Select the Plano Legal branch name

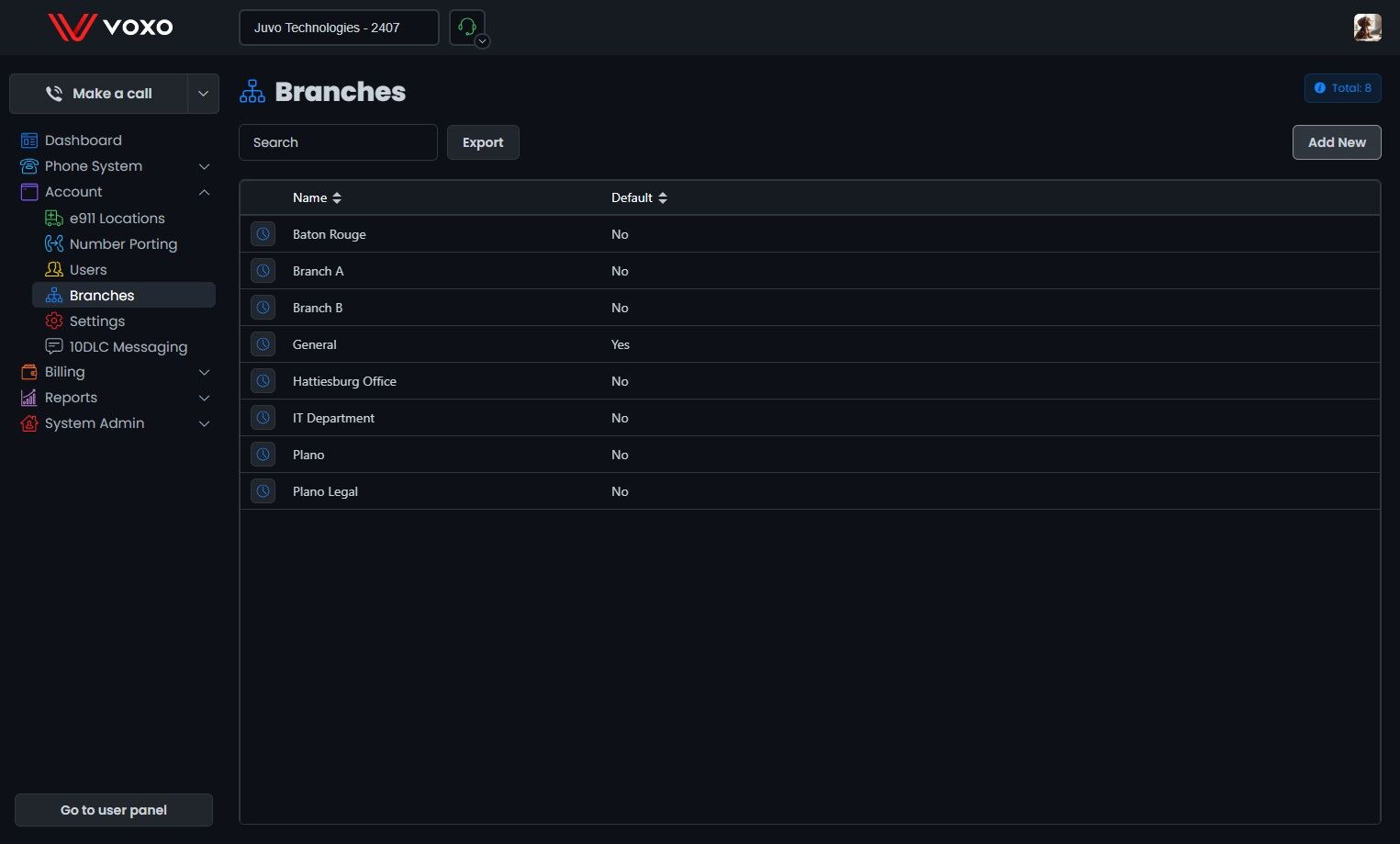pyautogui.click(x=326, y=491)
